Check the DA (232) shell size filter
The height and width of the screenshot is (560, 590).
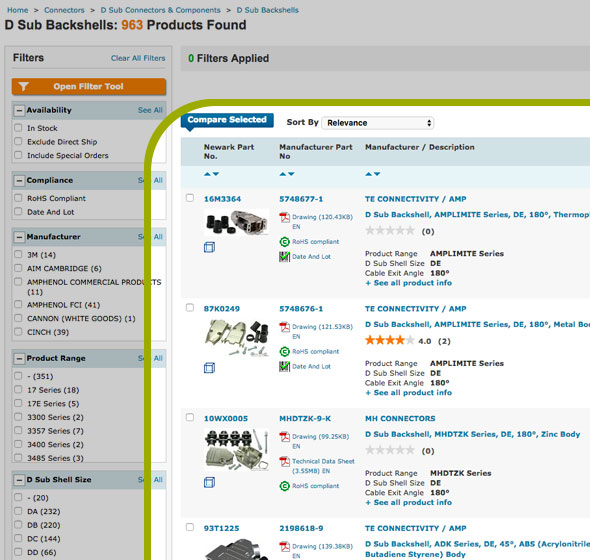point(18,511)
